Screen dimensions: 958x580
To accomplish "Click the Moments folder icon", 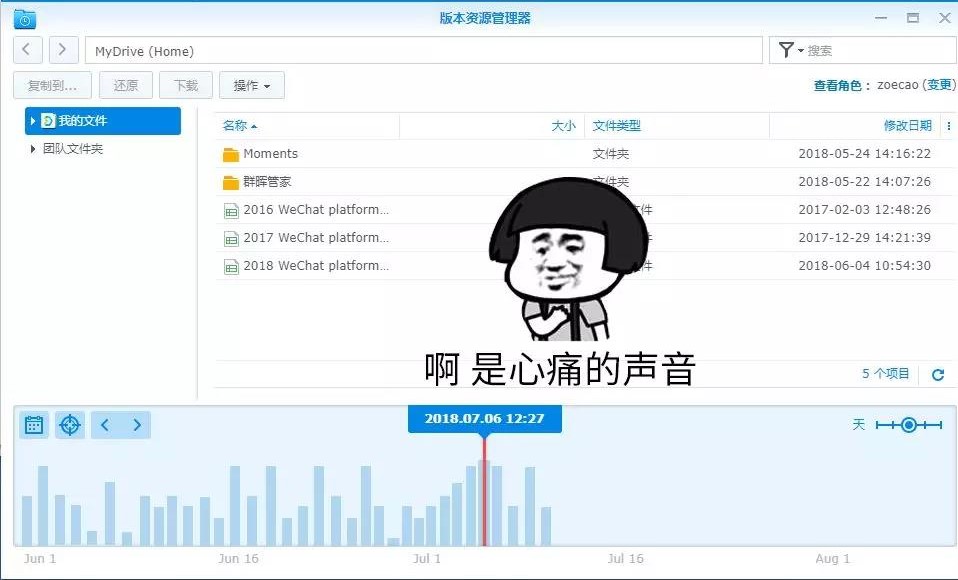I will pyautogui.click(x=231, y=154).
